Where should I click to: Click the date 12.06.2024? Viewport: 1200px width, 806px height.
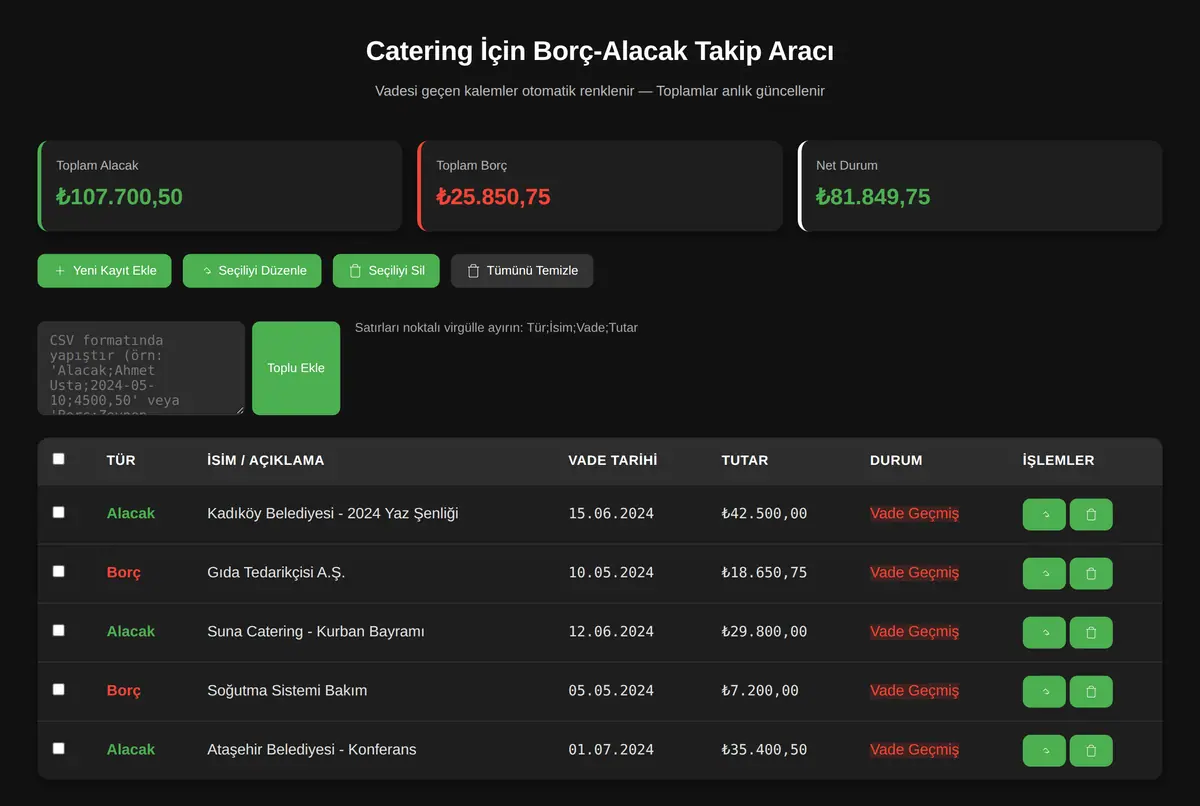click(611, 632)
